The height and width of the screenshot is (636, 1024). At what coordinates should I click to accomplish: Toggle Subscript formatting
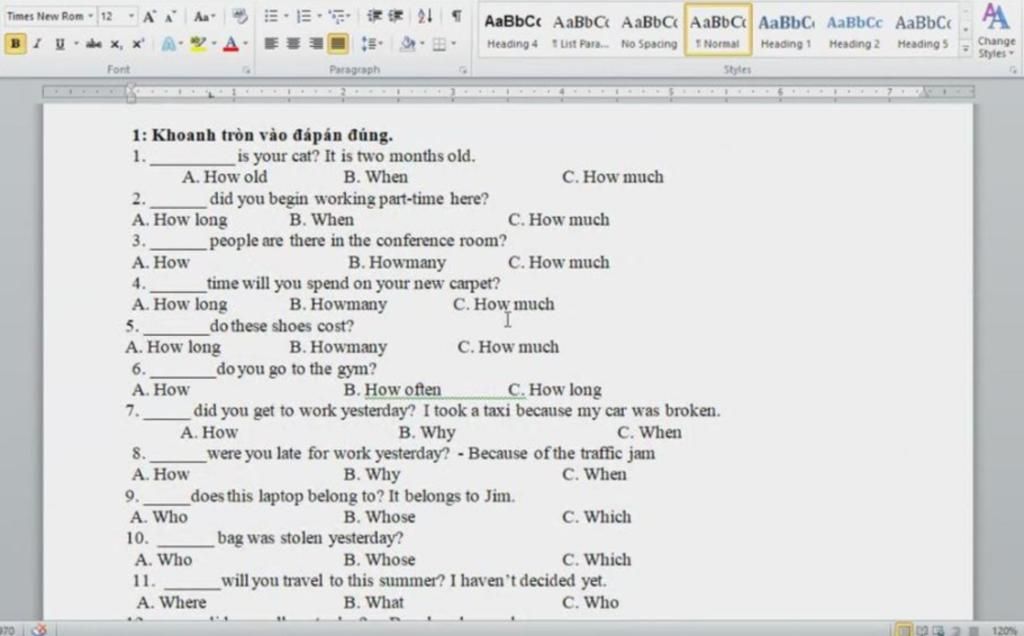[x=116, y=44]
